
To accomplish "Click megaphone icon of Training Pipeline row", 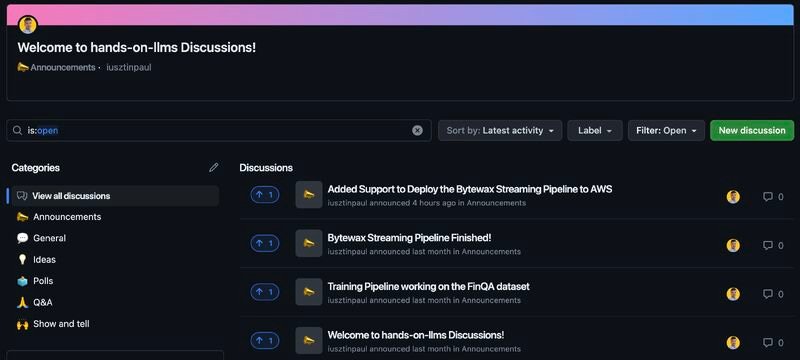I will (309, 292).
